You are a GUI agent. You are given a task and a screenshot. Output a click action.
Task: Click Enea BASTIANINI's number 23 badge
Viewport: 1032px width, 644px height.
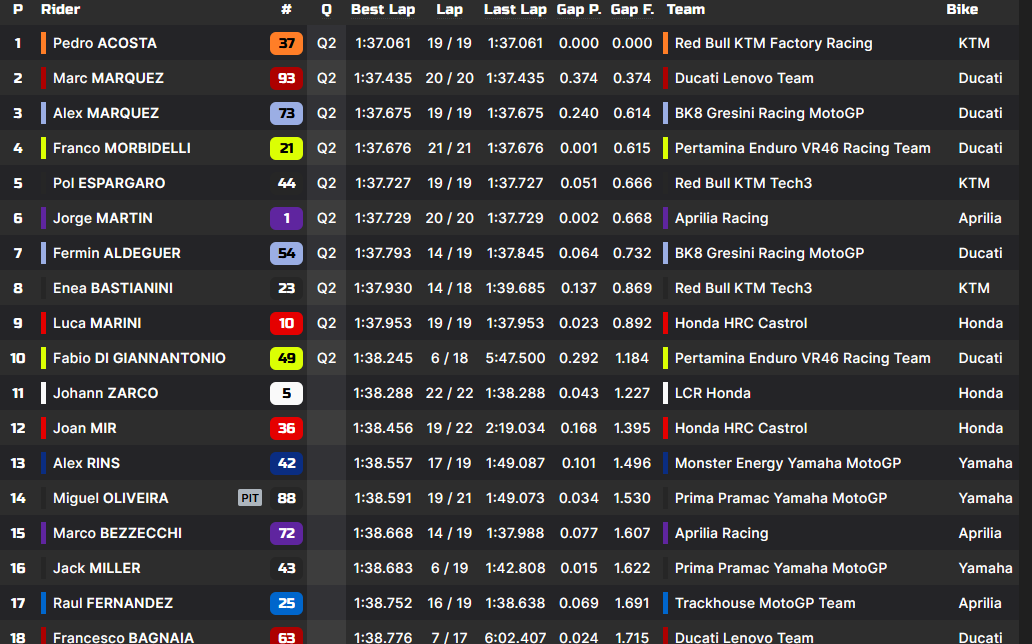(x=286, y=288)
